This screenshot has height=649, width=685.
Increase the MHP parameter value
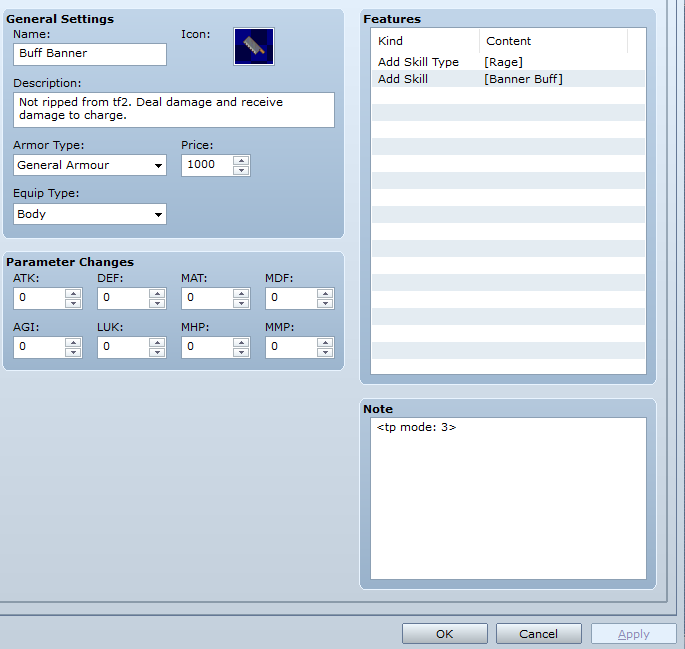(x=241, y=342)
